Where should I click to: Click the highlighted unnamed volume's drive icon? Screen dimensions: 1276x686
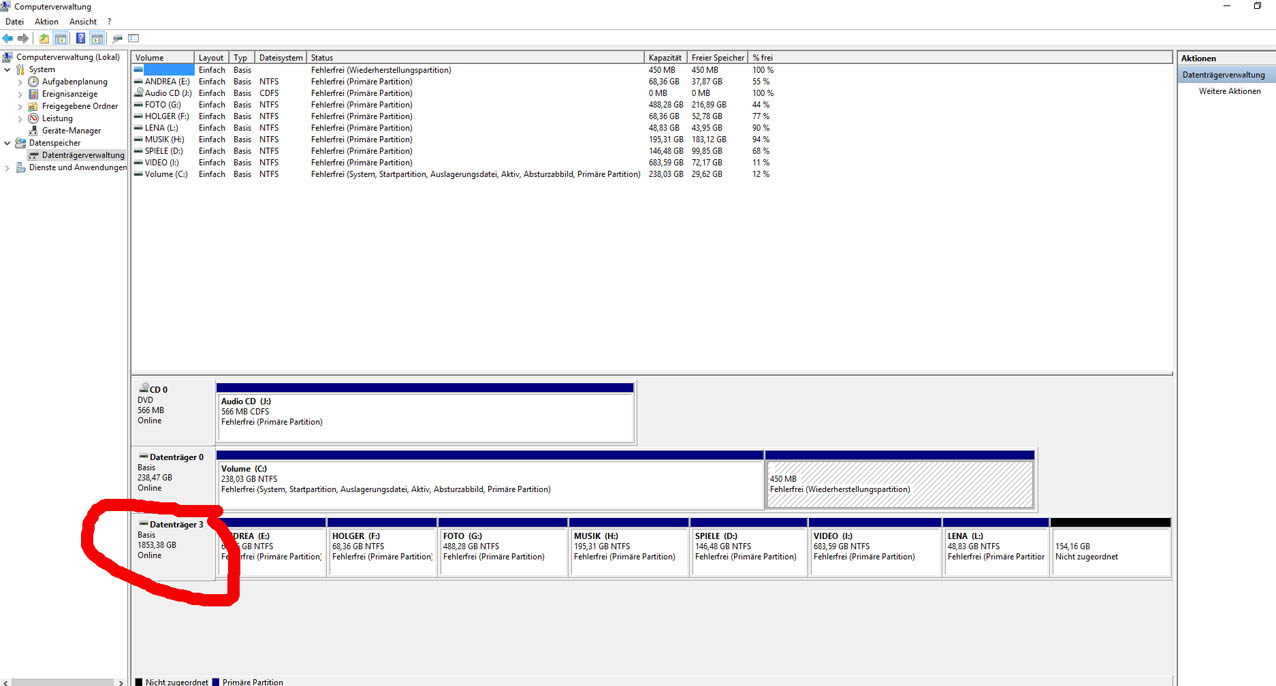coord(139,70)
